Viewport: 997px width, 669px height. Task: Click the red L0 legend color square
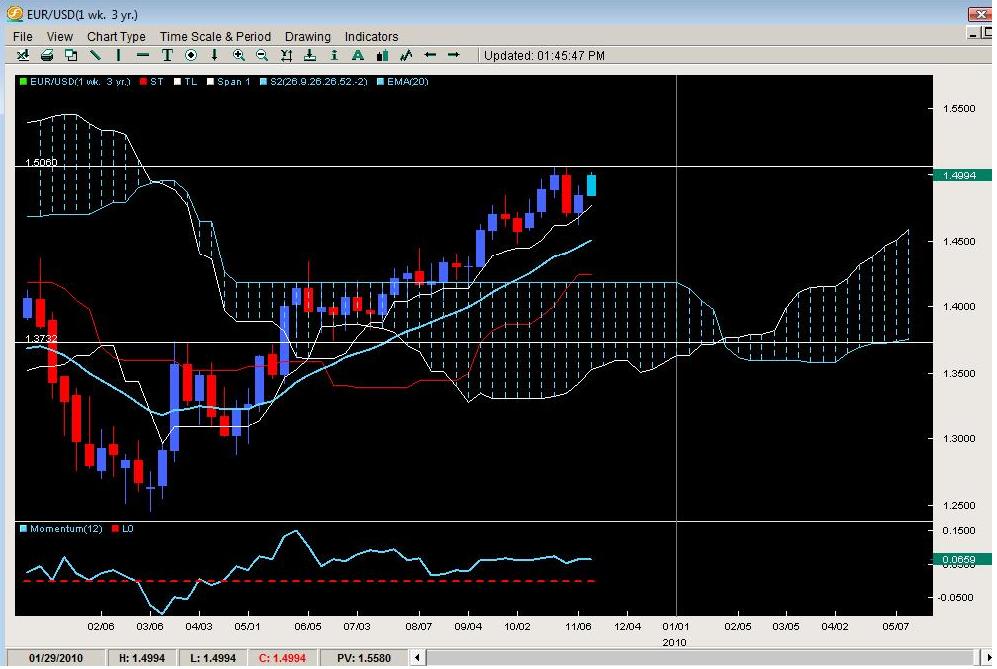tap(115, 528)
